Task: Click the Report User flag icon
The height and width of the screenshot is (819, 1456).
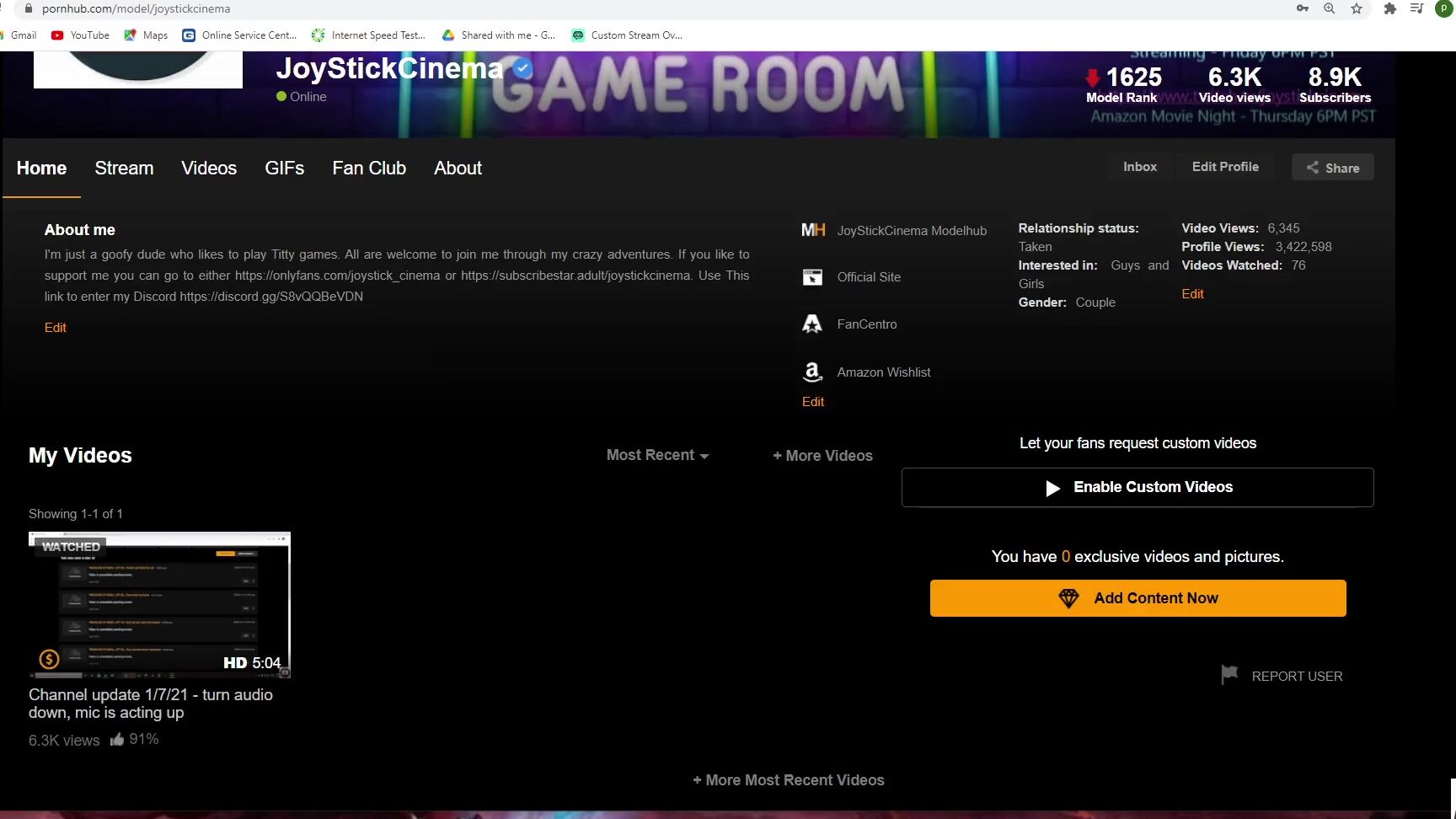Action: [x=1229, y=674]
